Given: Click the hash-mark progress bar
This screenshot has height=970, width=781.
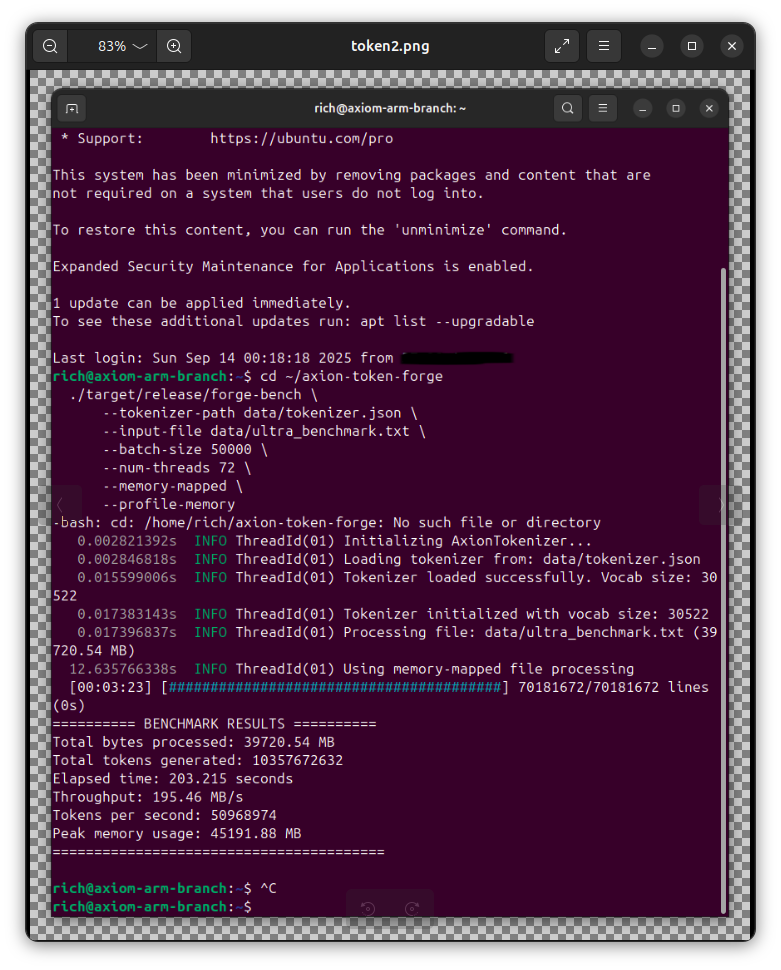Looking at the screenshot, I should coord(335,687).
